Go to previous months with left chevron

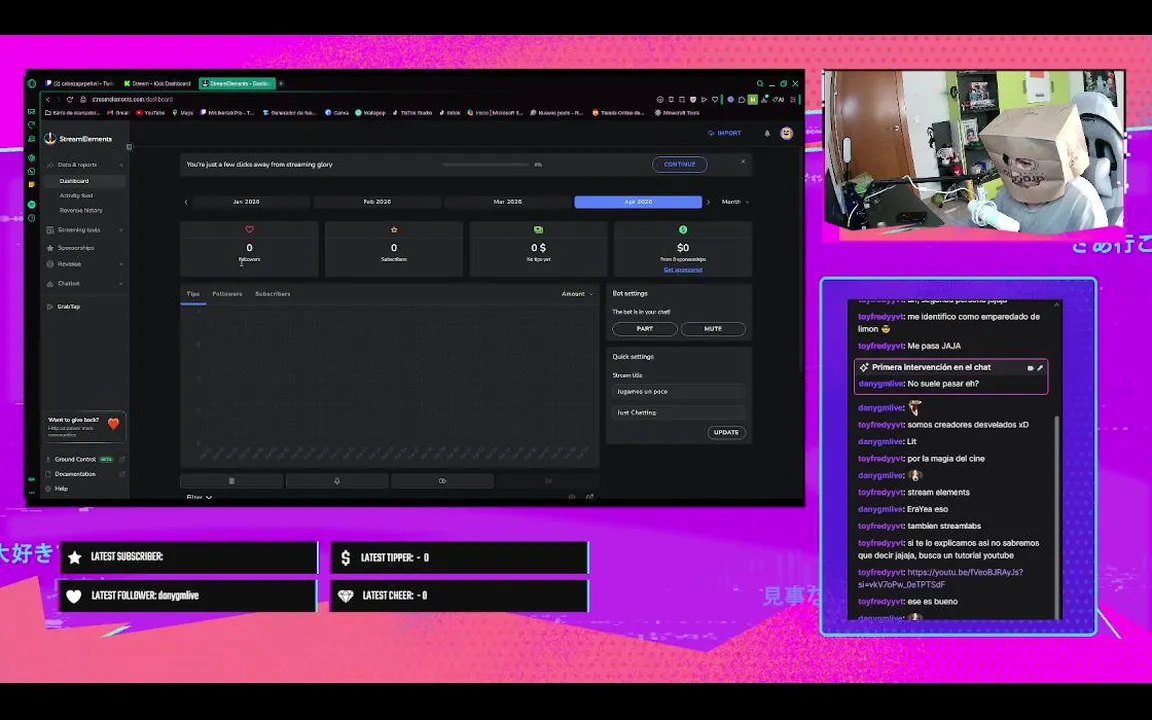[x=186, y=202]
